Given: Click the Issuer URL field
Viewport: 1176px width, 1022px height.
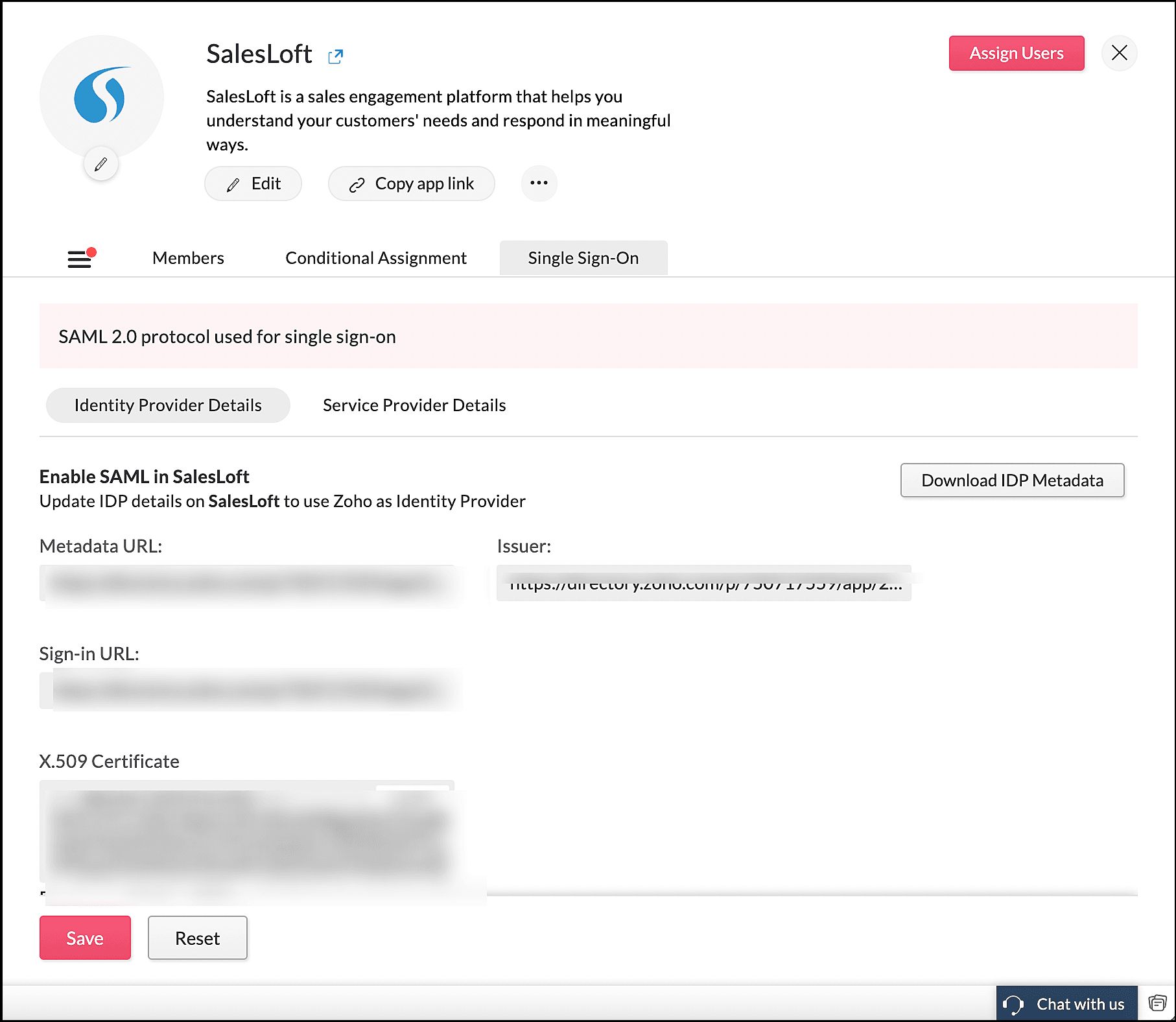Looking at the screenshot, I should (704, 583).
